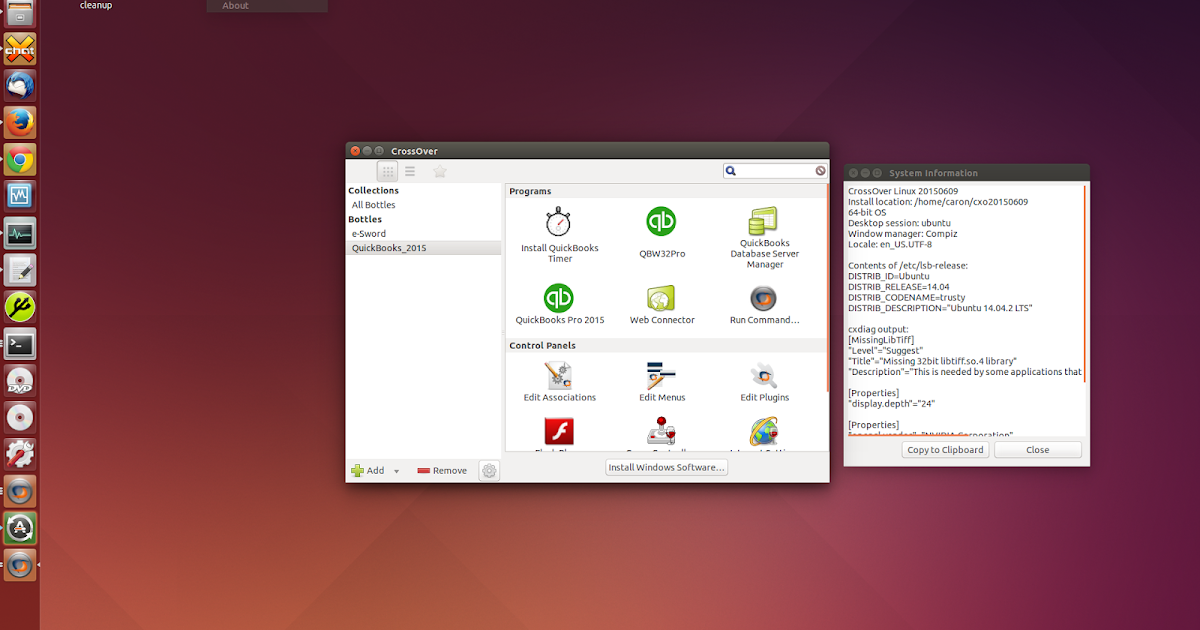
Task: Click the cleanup desktop item label
Action: [x=96, y=5]
